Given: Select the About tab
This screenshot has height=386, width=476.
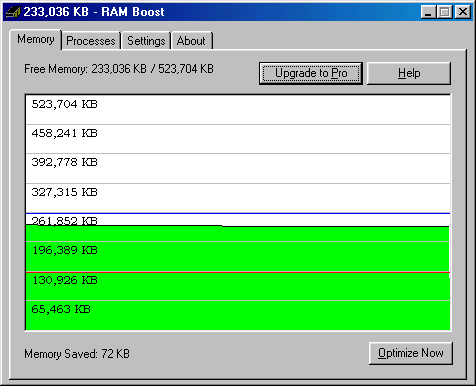Looking at the screenshot, I should pos(191,41).
